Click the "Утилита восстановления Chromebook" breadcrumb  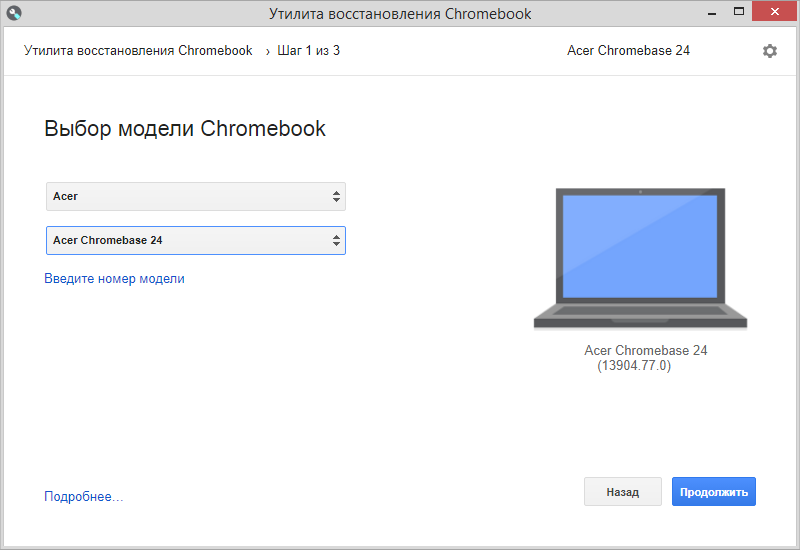pyautogui.click(x=138, y=51)
